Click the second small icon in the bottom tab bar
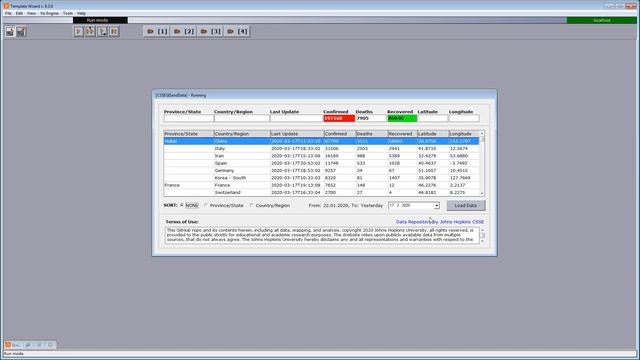640x360 pixels. click(x=28, y=345)
